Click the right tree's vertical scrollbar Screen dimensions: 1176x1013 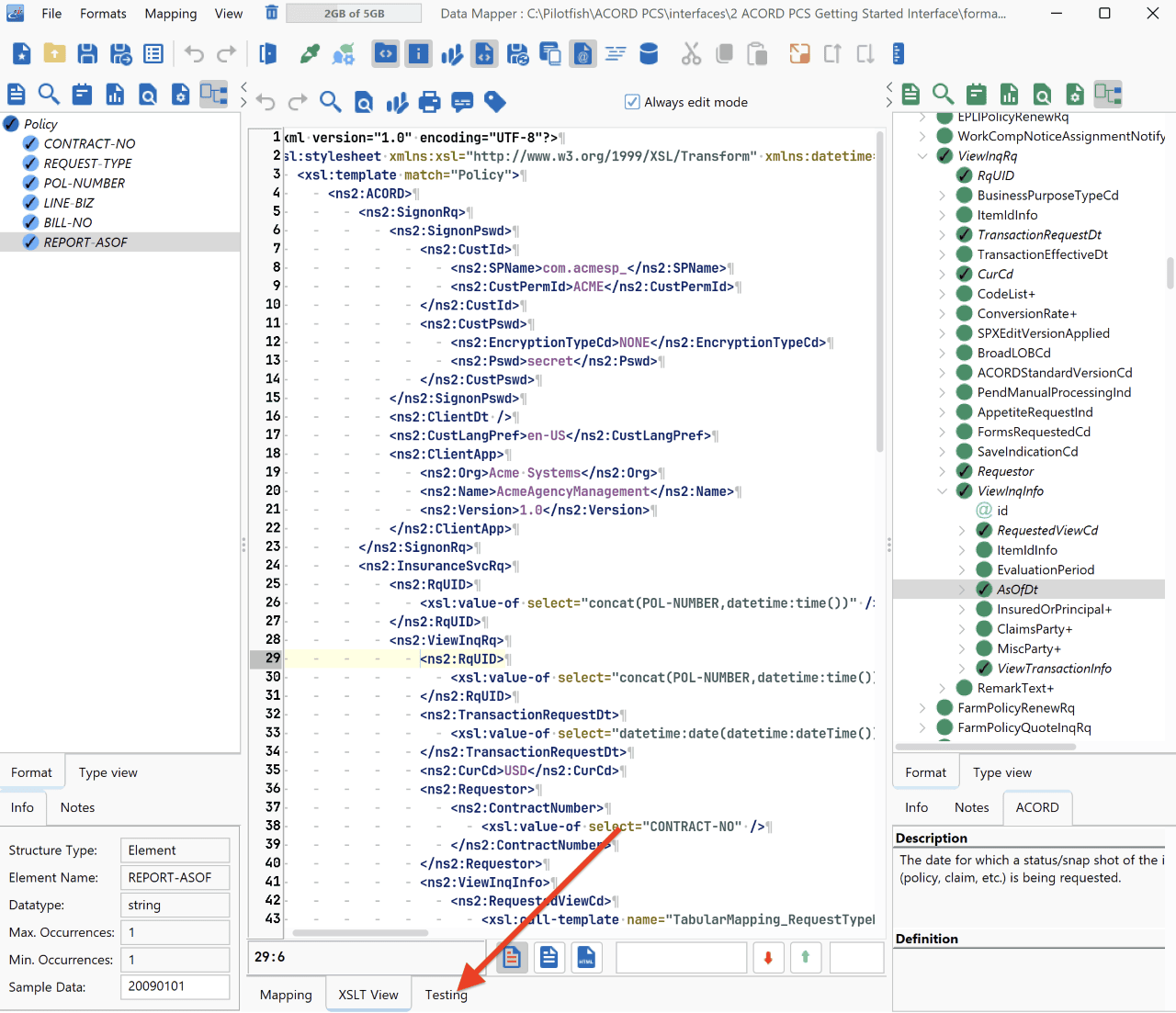point(1170,273)
